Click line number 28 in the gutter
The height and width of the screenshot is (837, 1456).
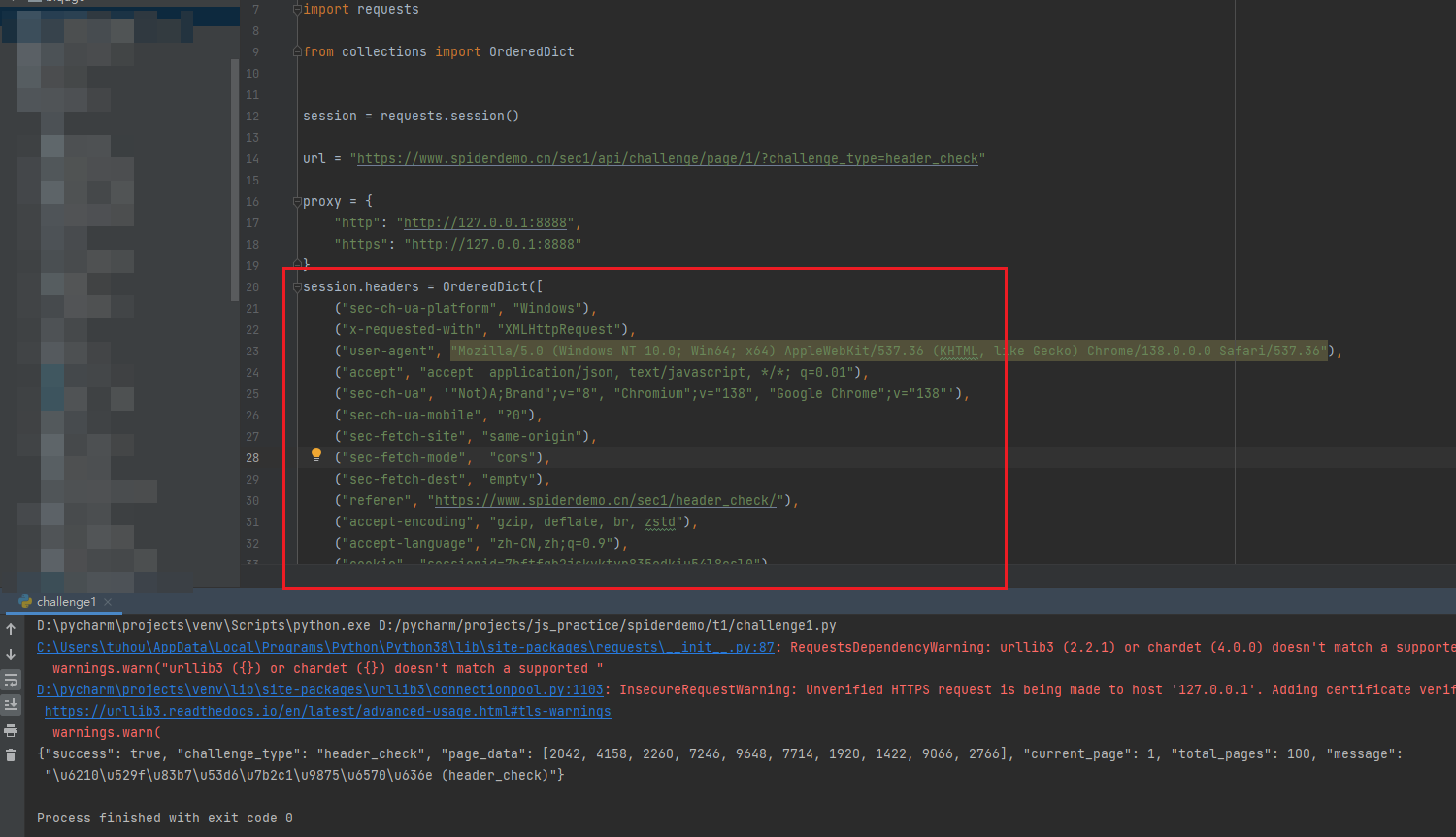tap(252, 458)
